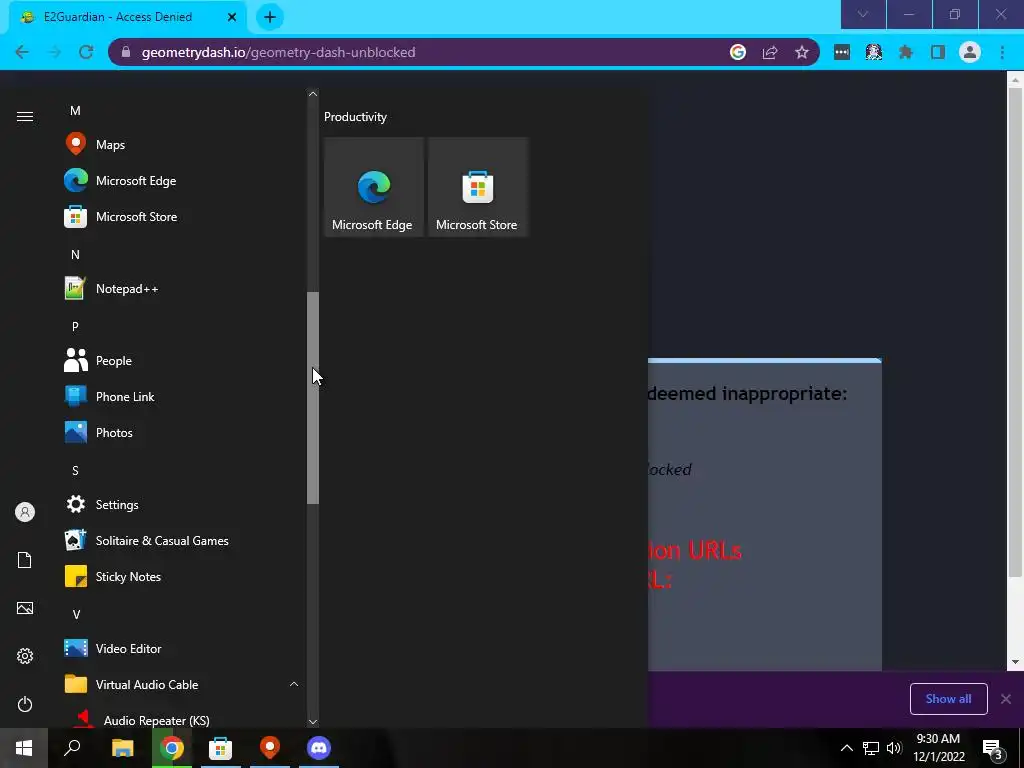Collapse the Virtual Audio Cable folder
This screenshot has height=768, width=1024.
(x=294, y=684)
